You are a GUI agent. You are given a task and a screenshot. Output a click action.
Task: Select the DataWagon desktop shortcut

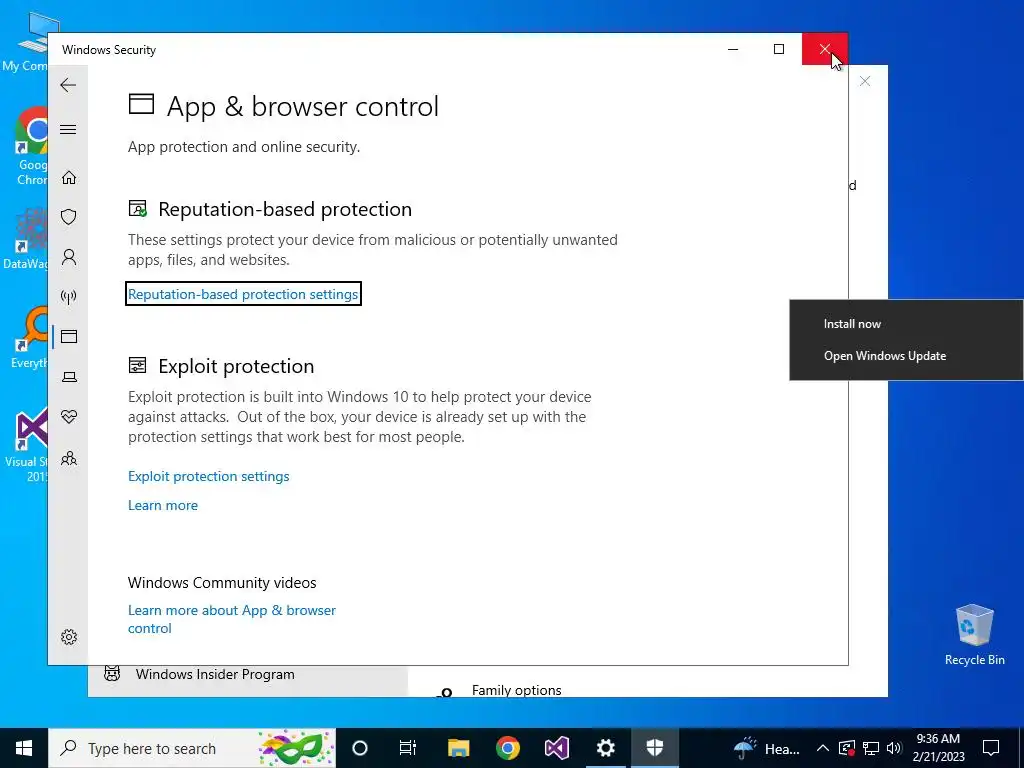26,238
